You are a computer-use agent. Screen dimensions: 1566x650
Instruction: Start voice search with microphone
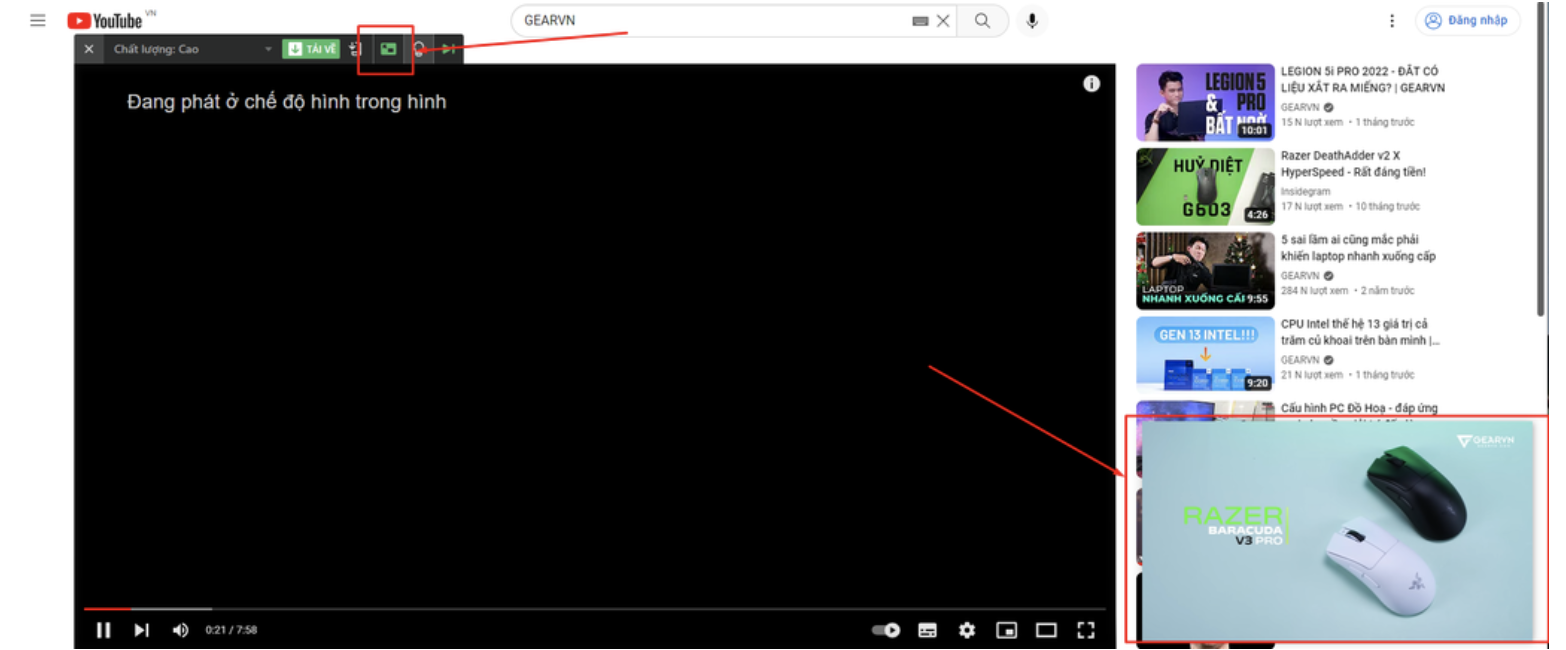[1032, 21]
